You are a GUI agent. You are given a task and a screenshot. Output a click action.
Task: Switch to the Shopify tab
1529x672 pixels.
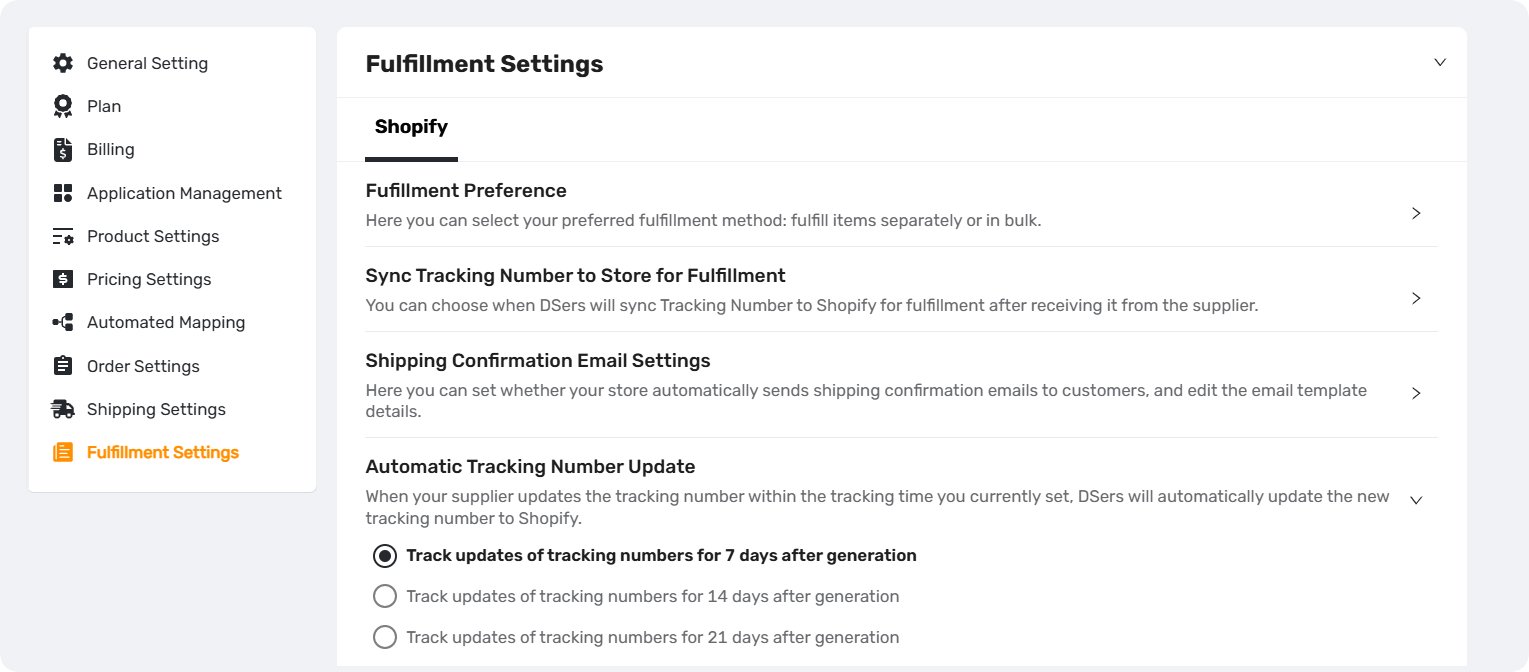411,127
